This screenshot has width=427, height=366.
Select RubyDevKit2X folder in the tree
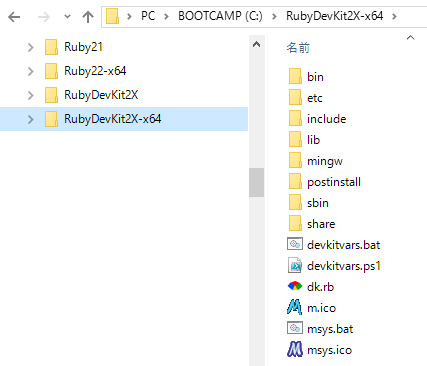[101, 95]
